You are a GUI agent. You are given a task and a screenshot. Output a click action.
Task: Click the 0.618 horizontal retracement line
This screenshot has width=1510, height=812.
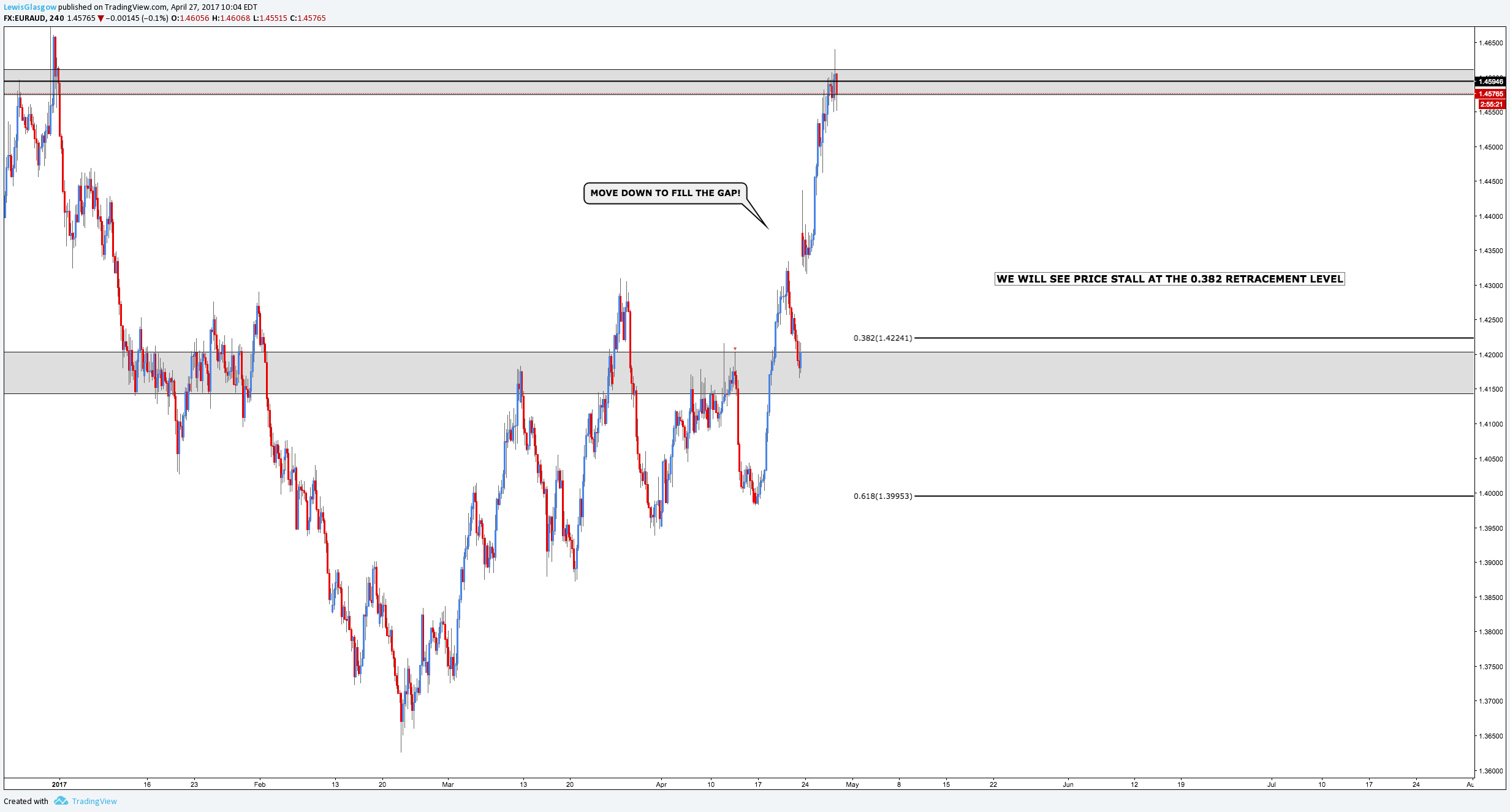pos(1194,496)
